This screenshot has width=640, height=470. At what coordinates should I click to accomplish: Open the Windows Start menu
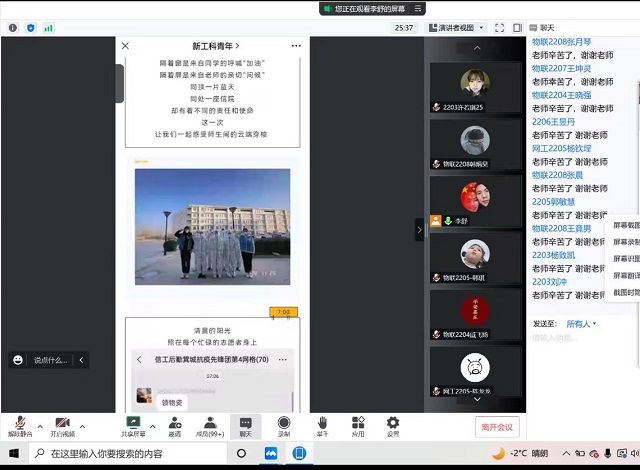[x=14, y=453]
